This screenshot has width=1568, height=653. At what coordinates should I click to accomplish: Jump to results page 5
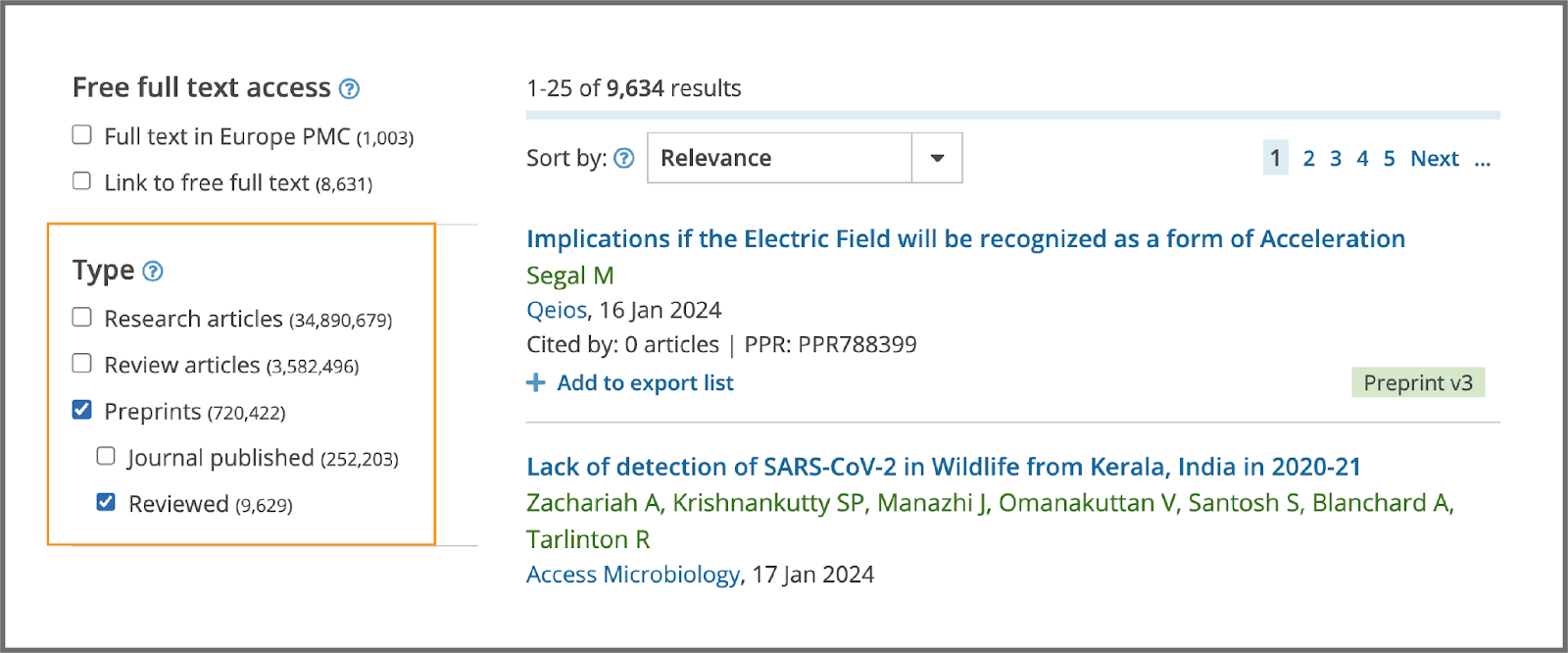pyautogui.click(x=1389, y=159)
